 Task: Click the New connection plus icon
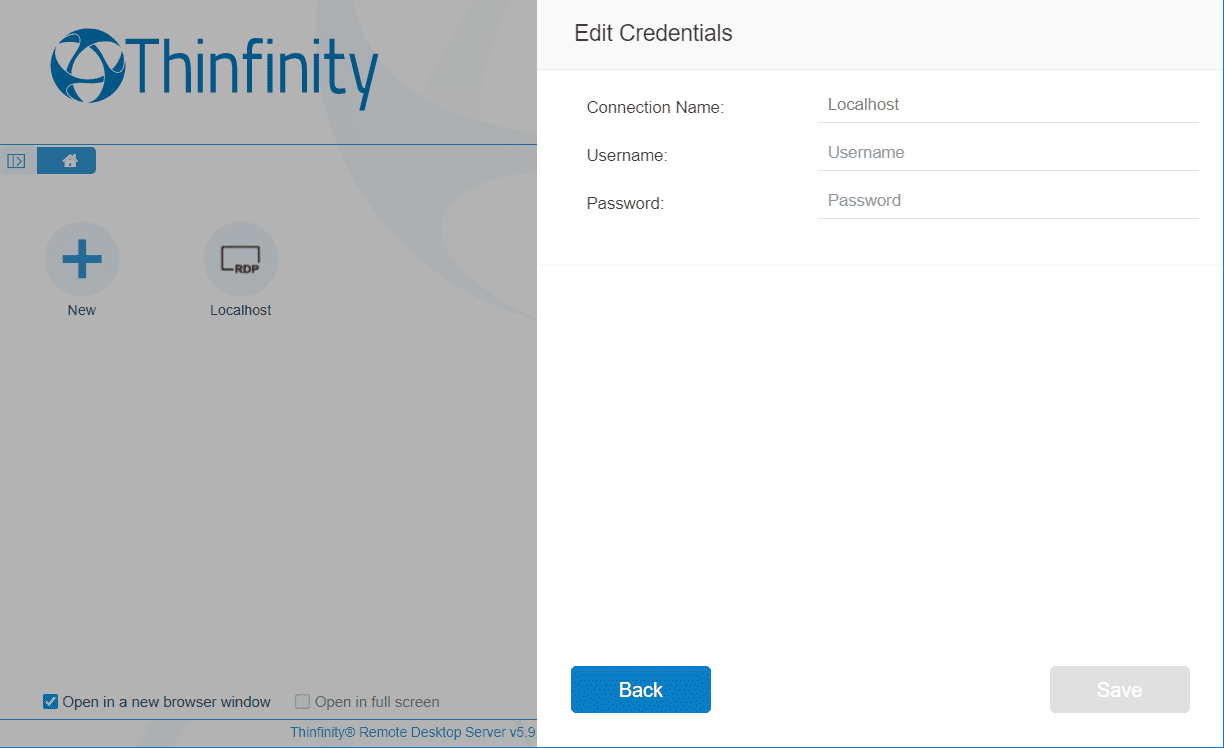82,259
